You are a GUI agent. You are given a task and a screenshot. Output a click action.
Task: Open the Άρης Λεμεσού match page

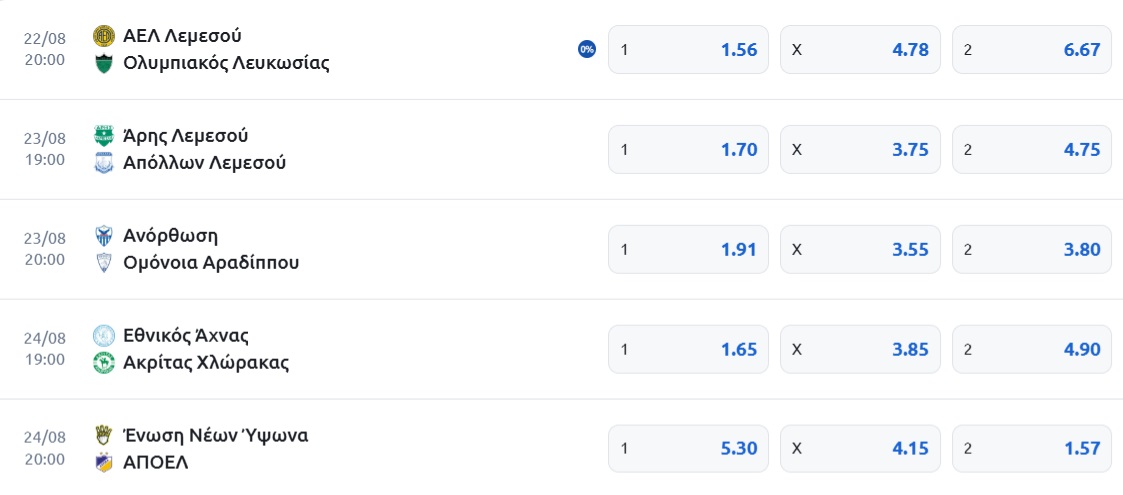coord(185,135)
